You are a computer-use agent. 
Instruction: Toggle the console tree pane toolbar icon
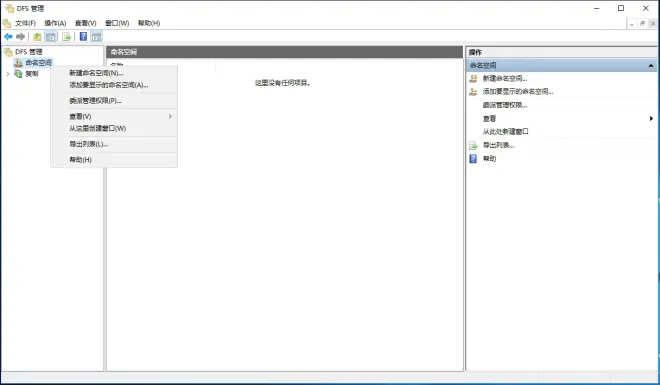(51, 37)
